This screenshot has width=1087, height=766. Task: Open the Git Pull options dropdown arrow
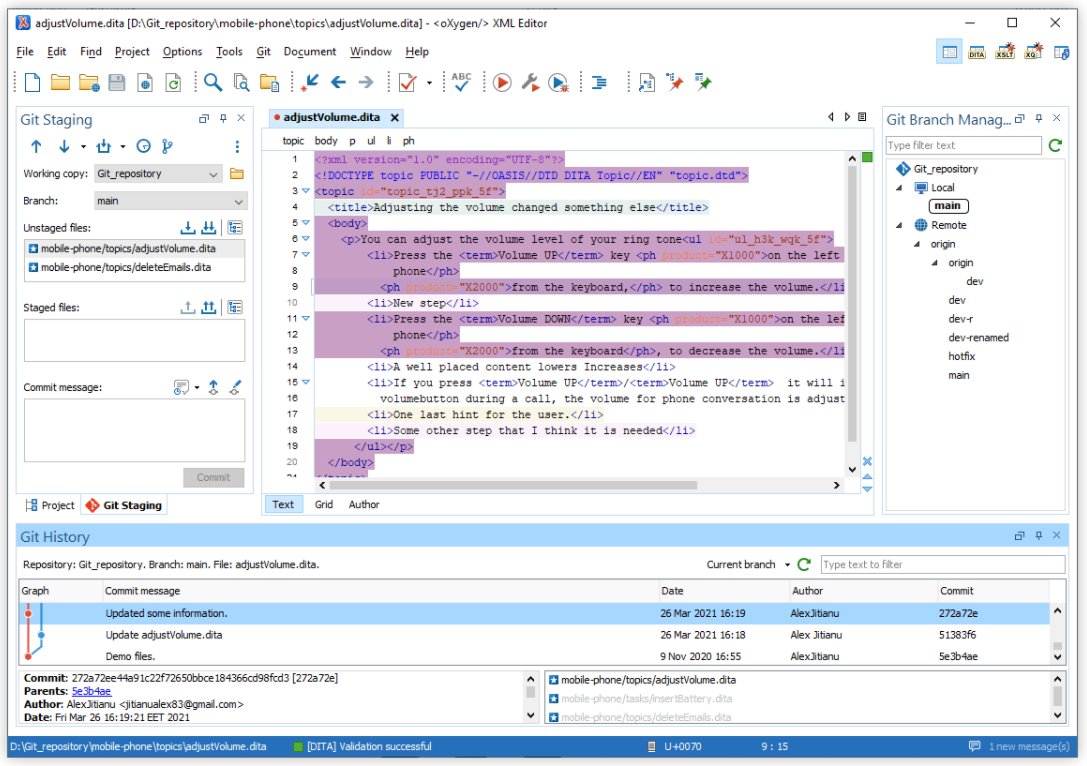coord(83,146)
